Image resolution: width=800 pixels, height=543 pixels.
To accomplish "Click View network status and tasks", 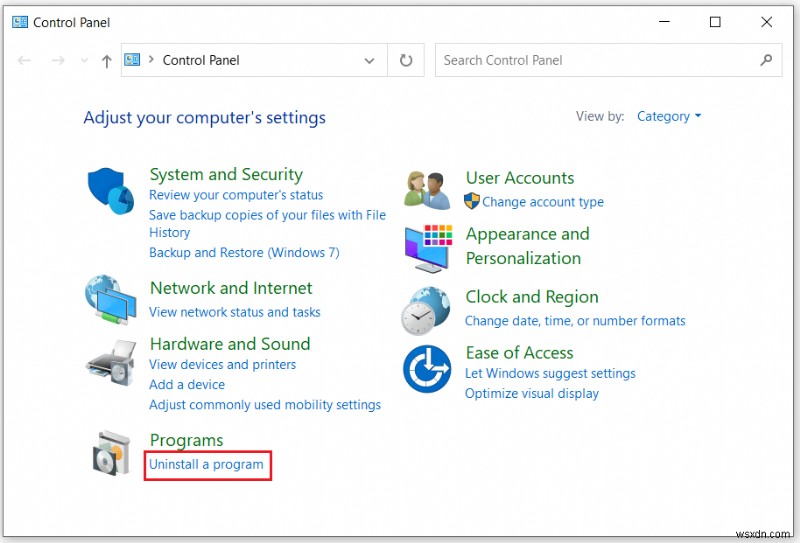I will [235, 312].
